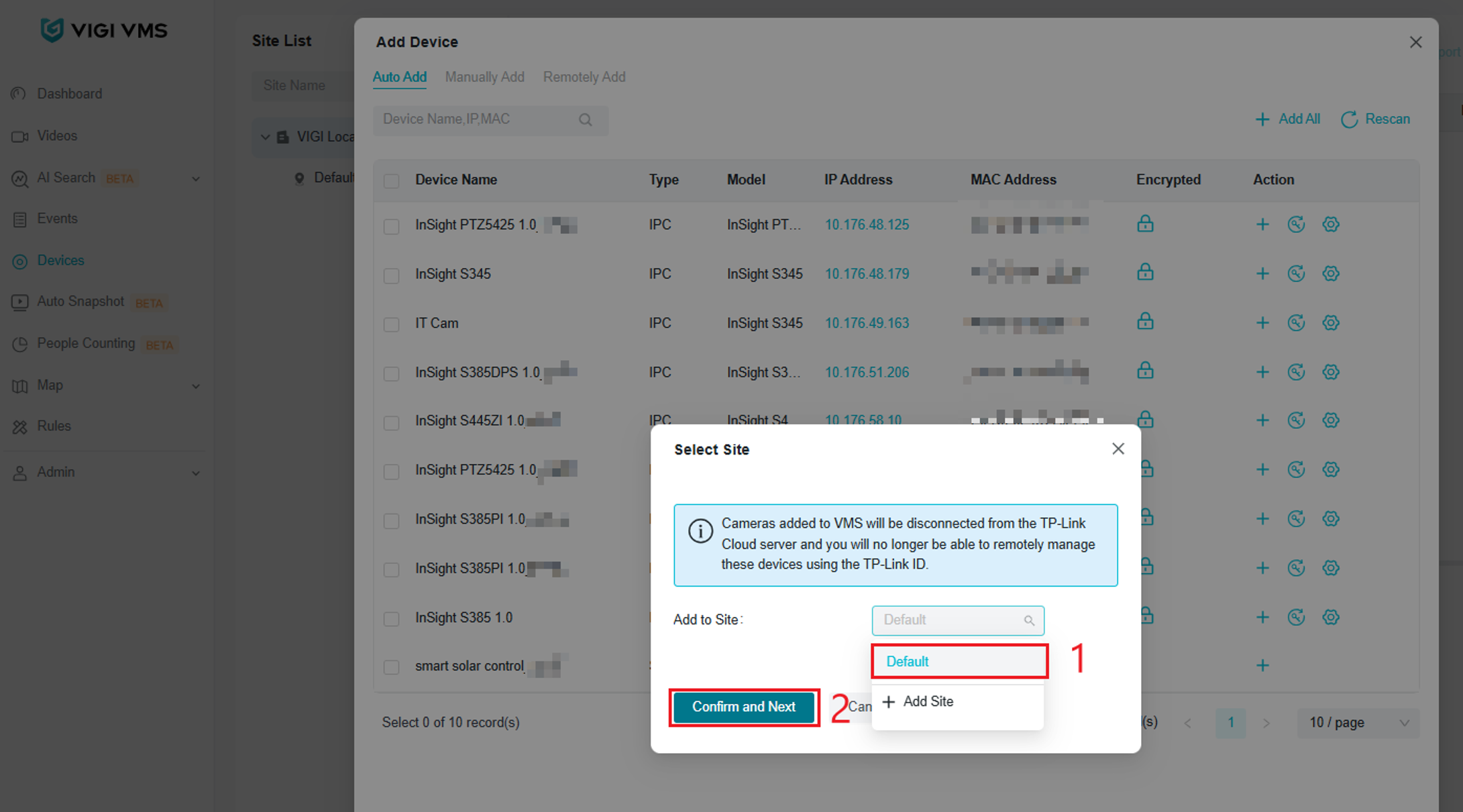This screenshot has width=1463, height=812.
Task: Open Devices in the sidebar
Action: tap(48, 261)
